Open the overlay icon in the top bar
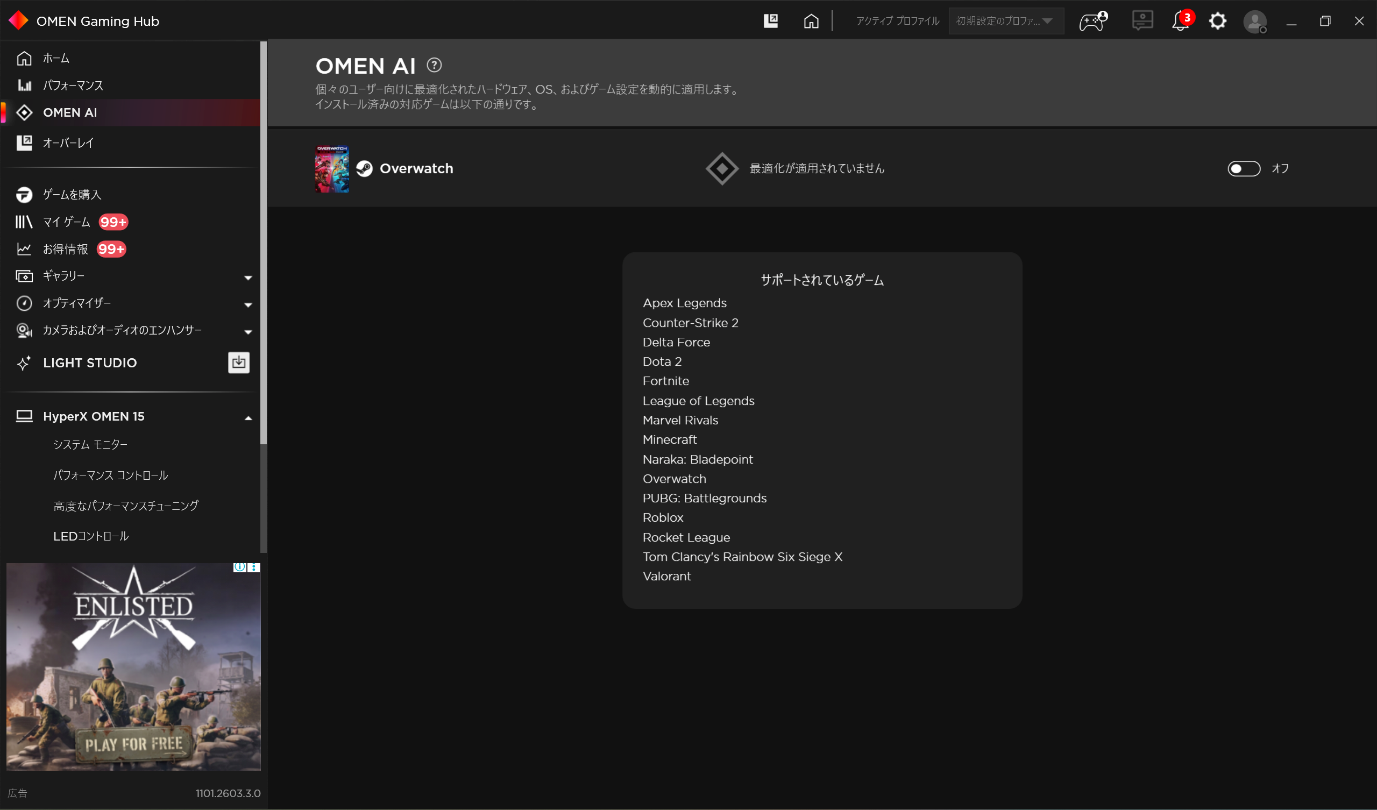Screen dimensions: 1377x810 coord(771,21)
